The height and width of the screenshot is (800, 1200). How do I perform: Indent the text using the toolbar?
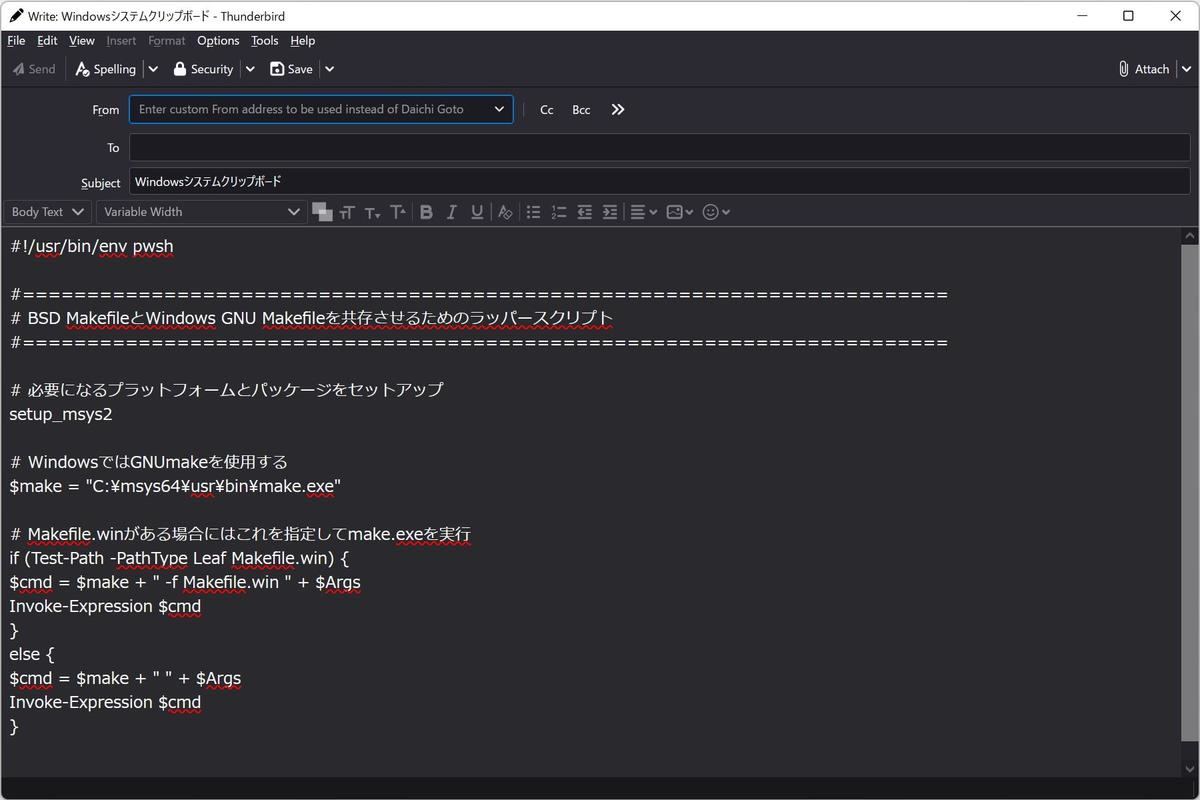click(610, 212)
